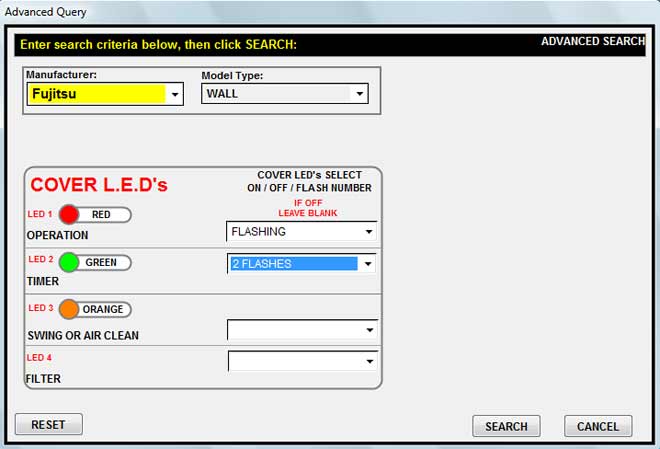The image size is (660, 449).
Task: Cancel the advanced query dialog
Action: tap(598, 427)
